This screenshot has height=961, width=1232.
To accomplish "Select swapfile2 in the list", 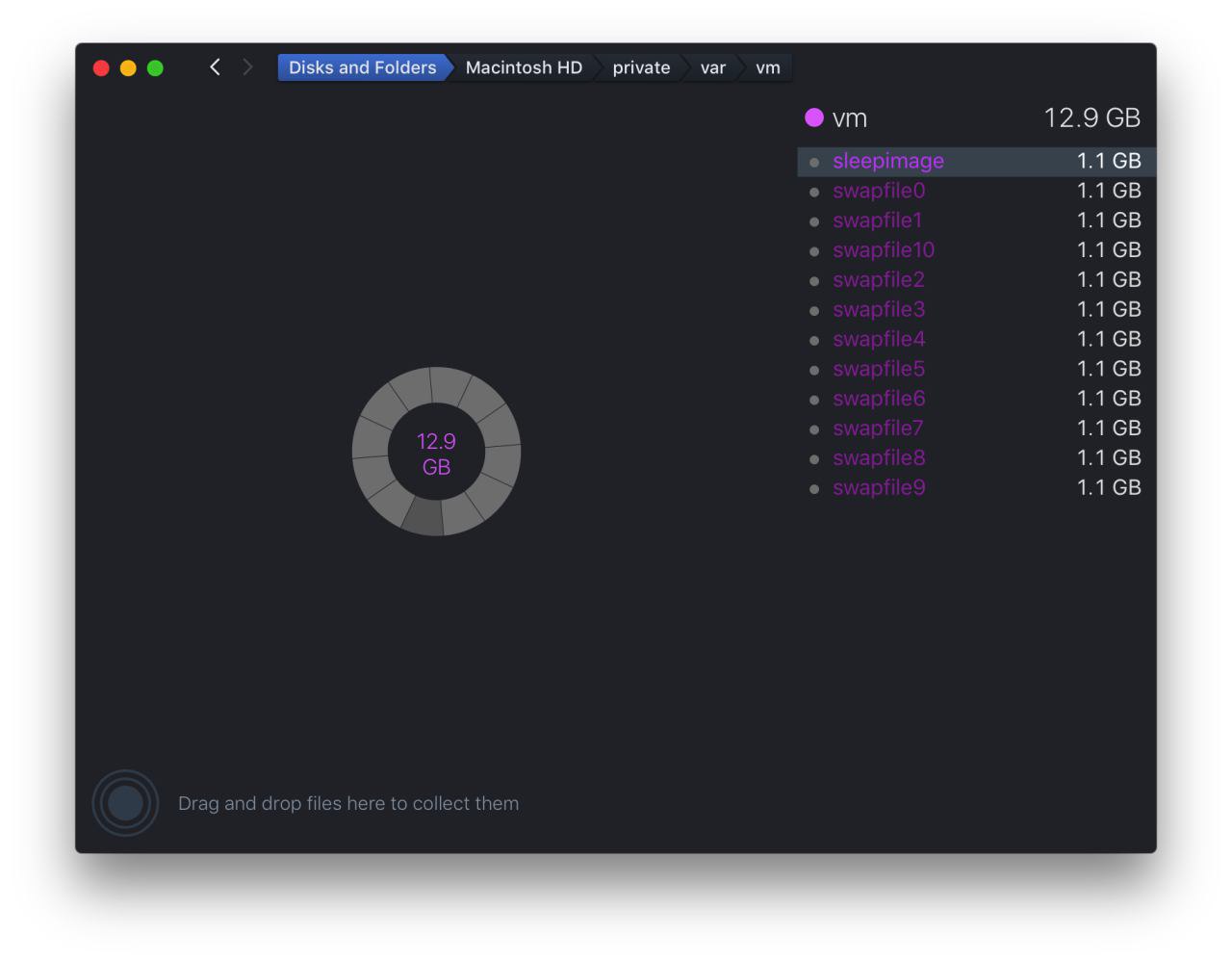I will click(976, 280).
